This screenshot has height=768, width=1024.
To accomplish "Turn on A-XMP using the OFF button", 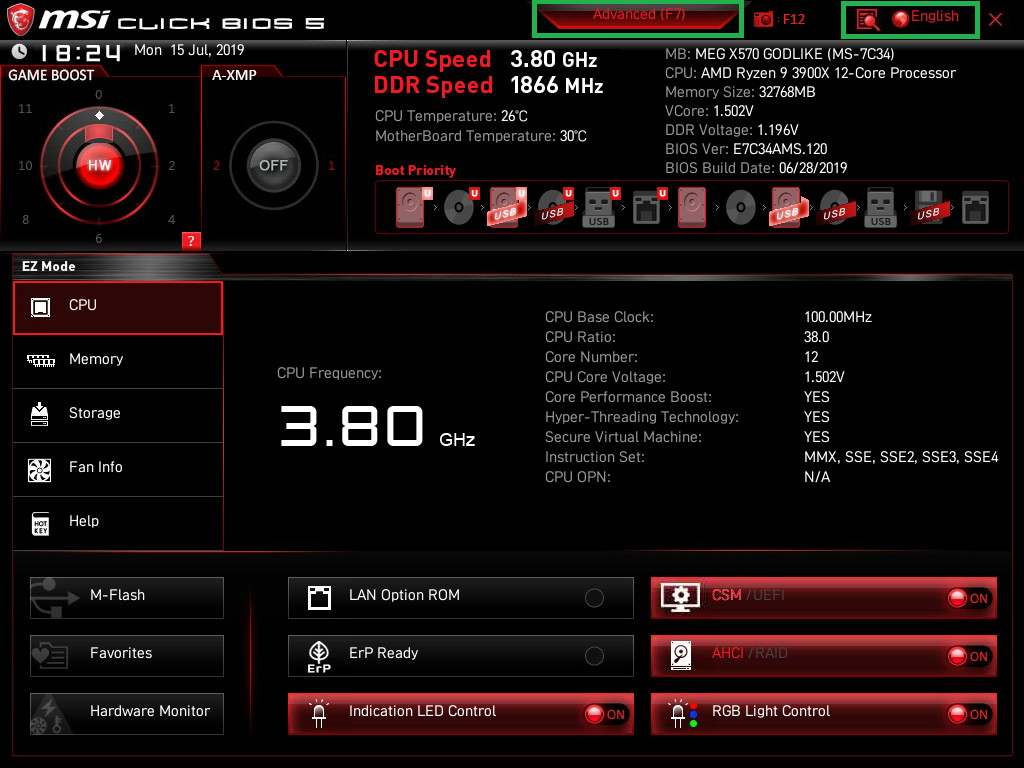I will 273,165.
